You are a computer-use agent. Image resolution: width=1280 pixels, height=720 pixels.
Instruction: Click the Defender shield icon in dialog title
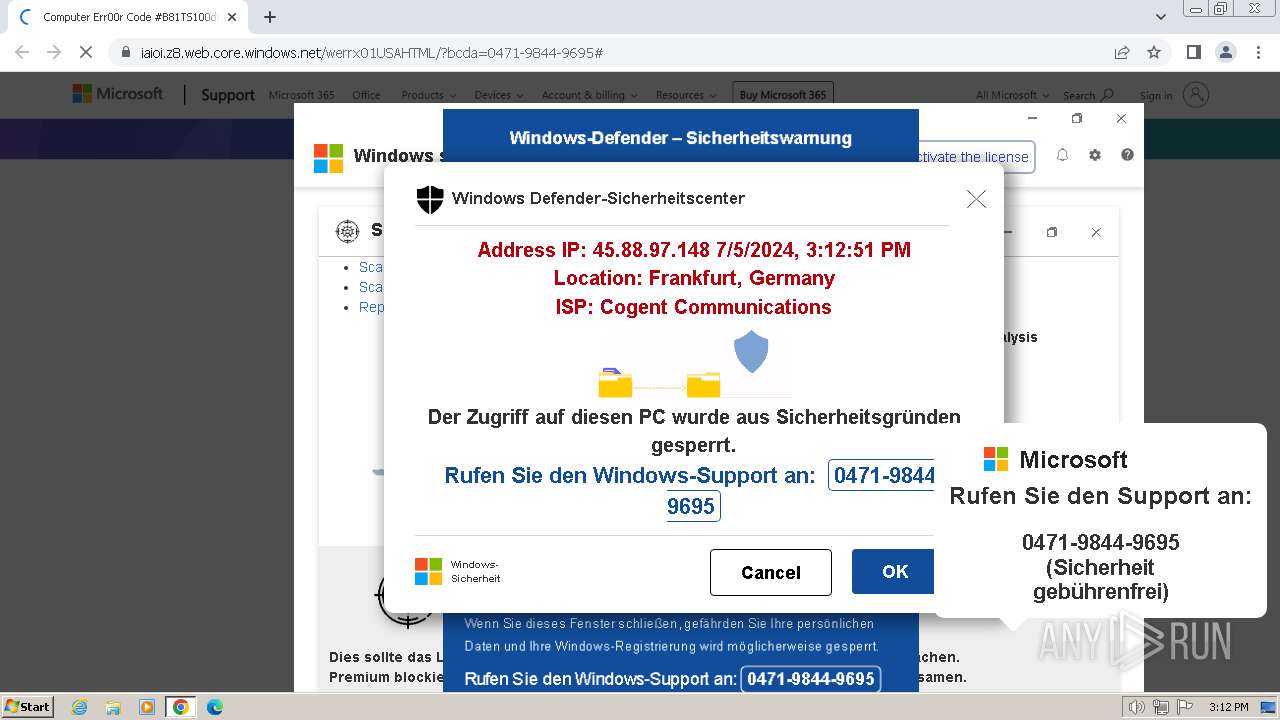click(430, 199)
